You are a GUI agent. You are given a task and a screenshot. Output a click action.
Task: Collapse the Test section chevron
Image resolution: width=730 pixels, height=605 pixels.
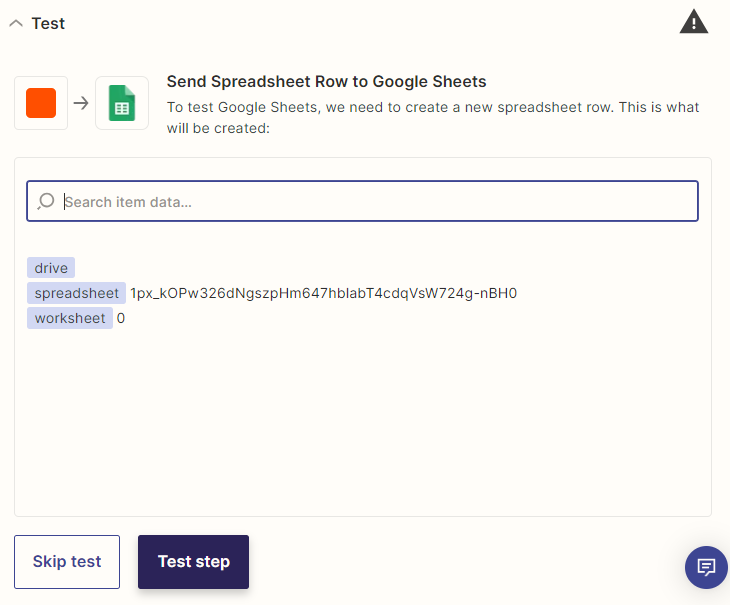15,24
